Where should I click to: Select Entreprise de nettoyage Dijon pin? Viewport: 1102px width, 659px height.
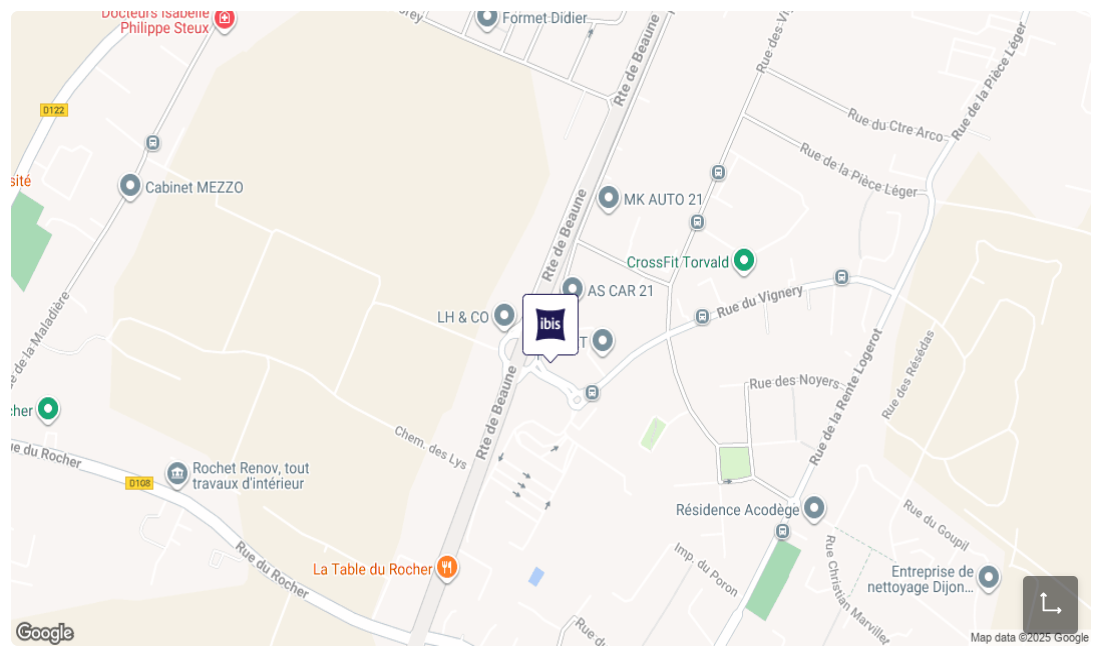click(989, 578)
